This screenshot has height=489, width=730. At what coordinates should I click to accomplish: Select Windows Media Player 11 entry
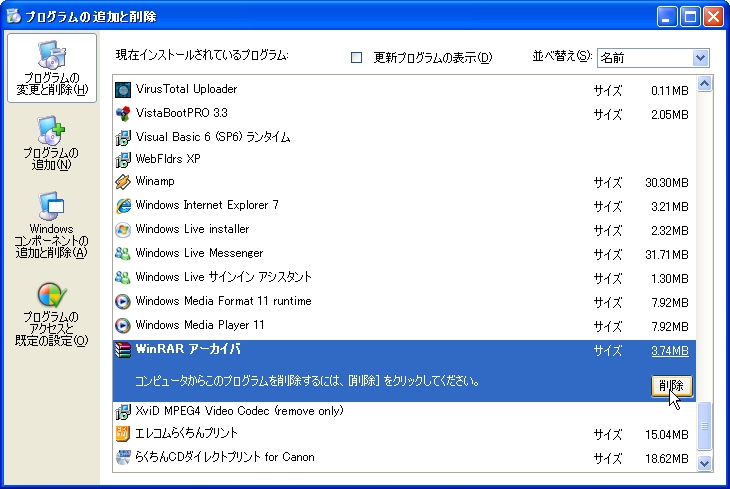click(404, 326)
